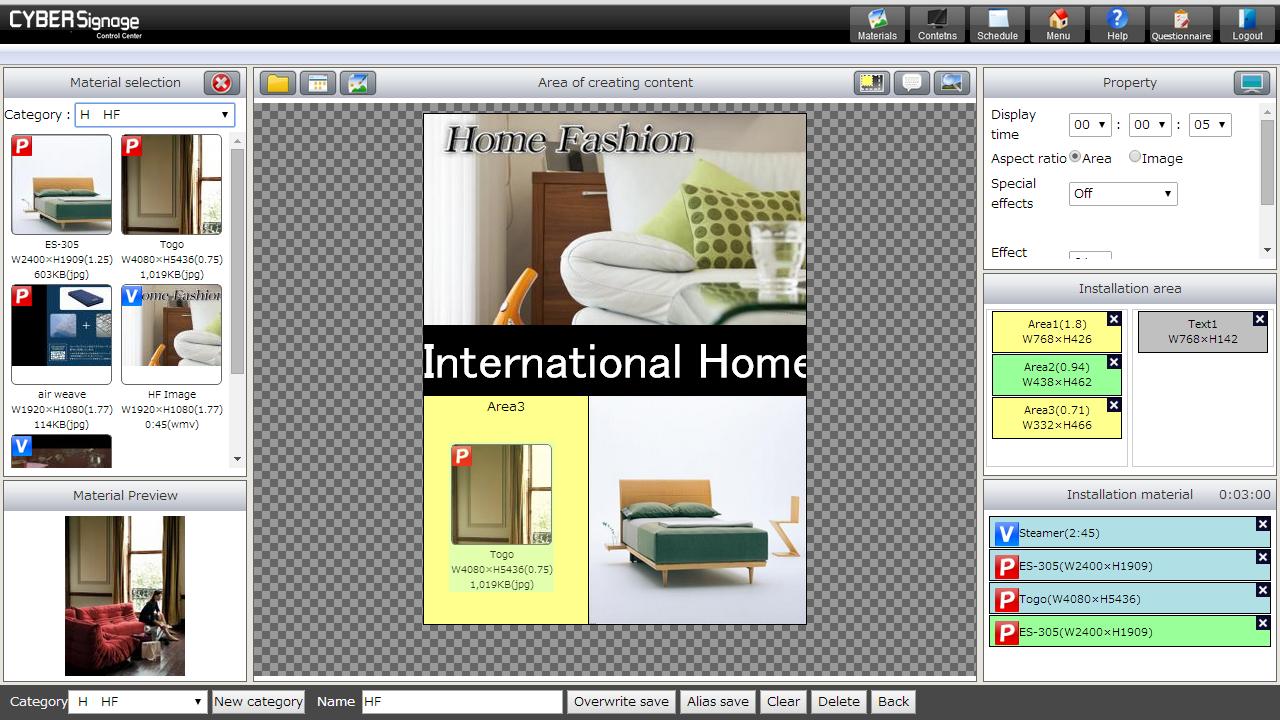The width and height of the screenshot is (1280, 720).
Task: Open the Menu home icon
Action: coord(1057,24)
